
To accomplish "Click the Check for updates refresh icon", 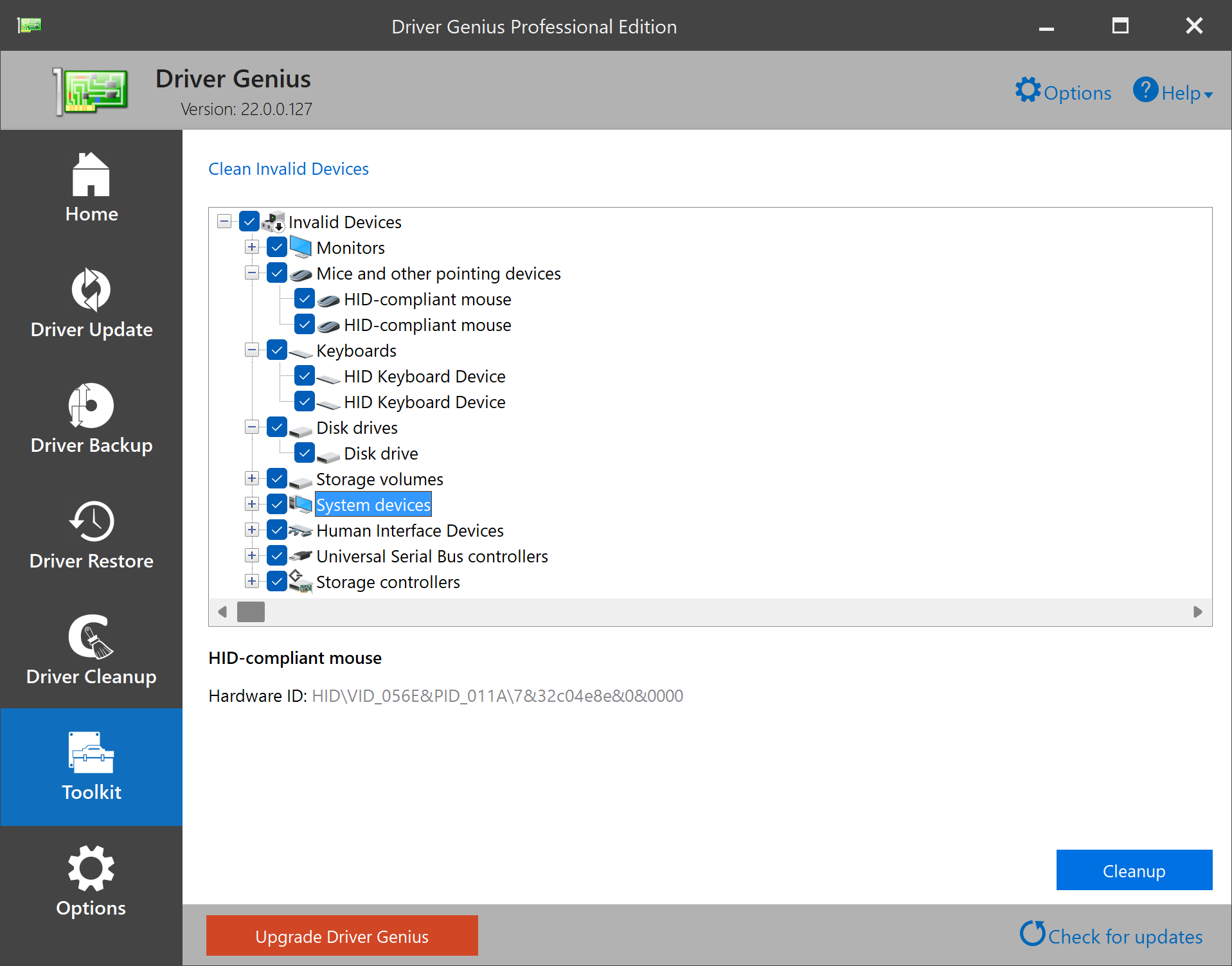I will [x=1032, y=934].
